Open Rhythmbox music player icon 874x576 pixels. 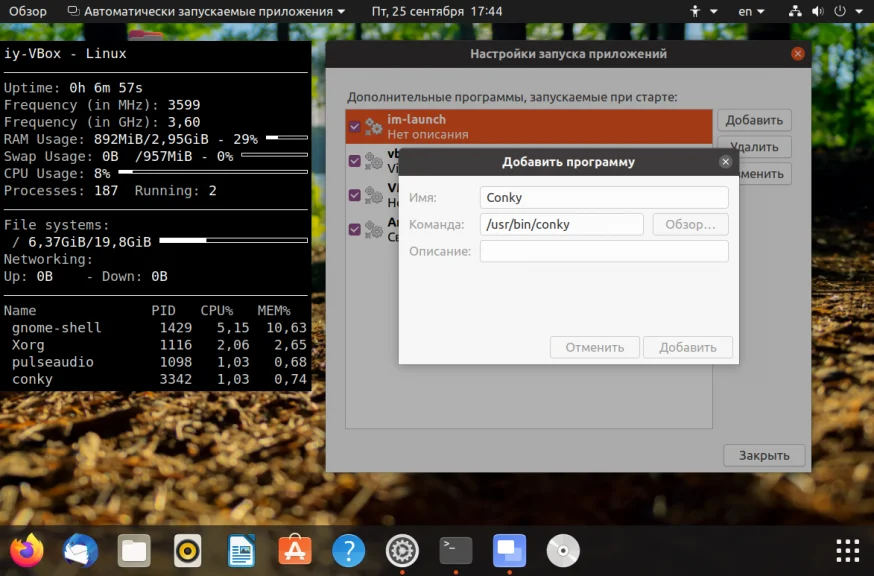[187, 550]
